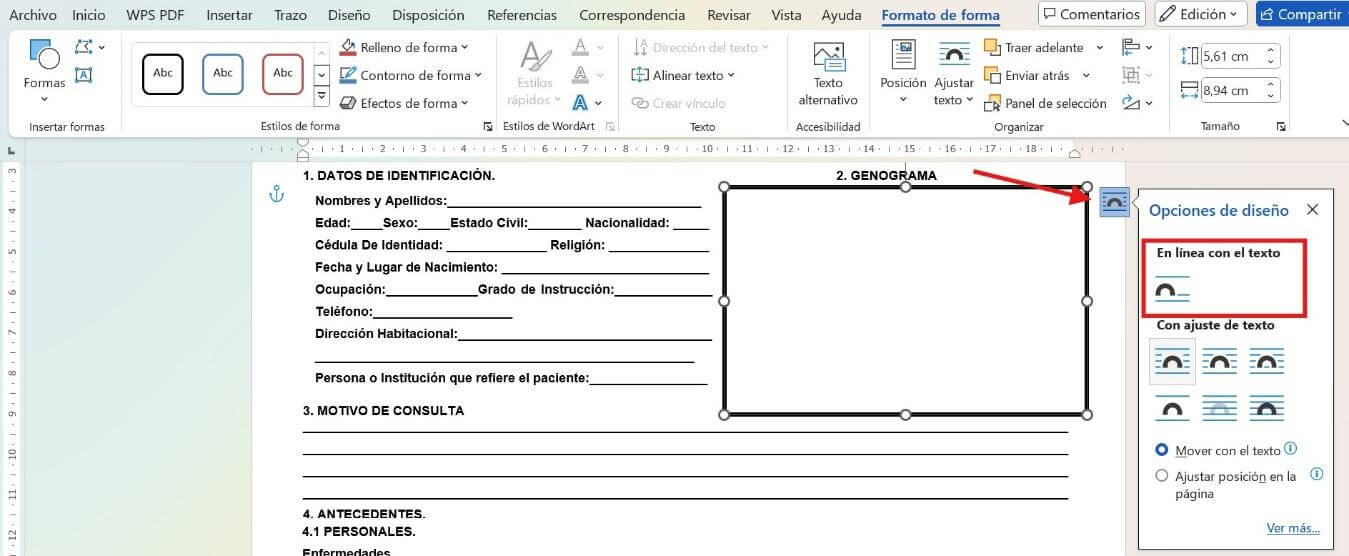This screenshot has height=556, width=1349.
Task: Click Enviar atrás button
Action: tap(1027, 75)
